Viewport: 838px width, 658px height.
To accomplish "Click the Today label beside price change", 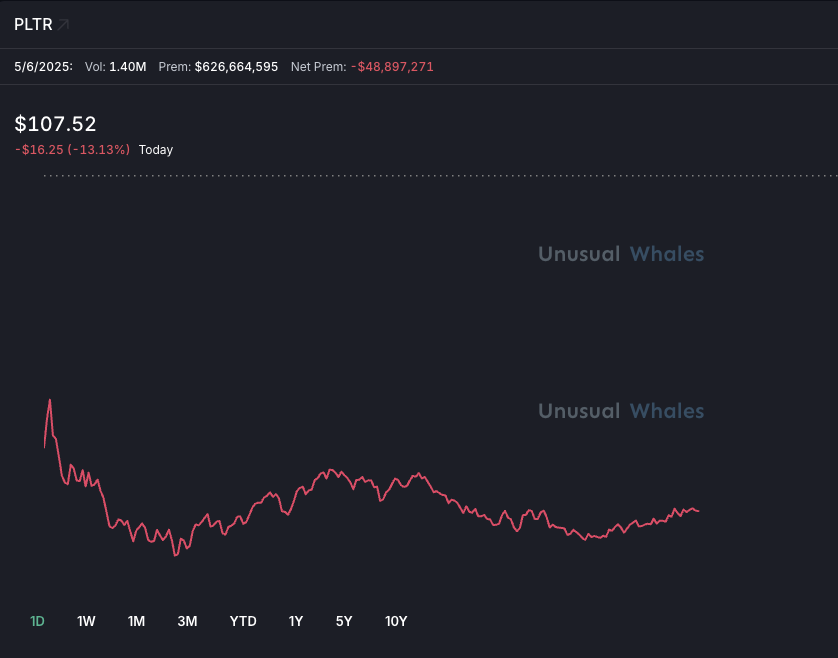I will [156, 150].
